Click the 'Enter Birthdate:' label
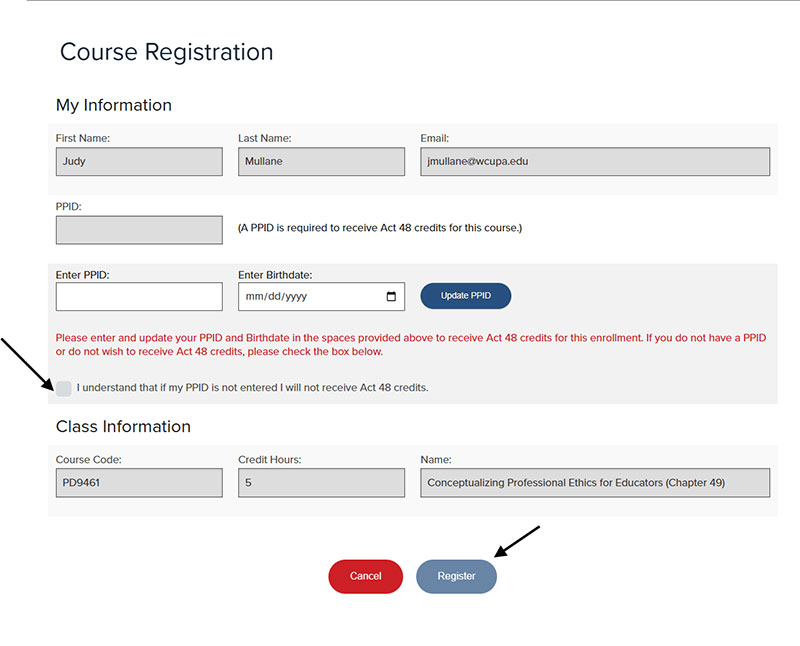 tap(275, 275)
